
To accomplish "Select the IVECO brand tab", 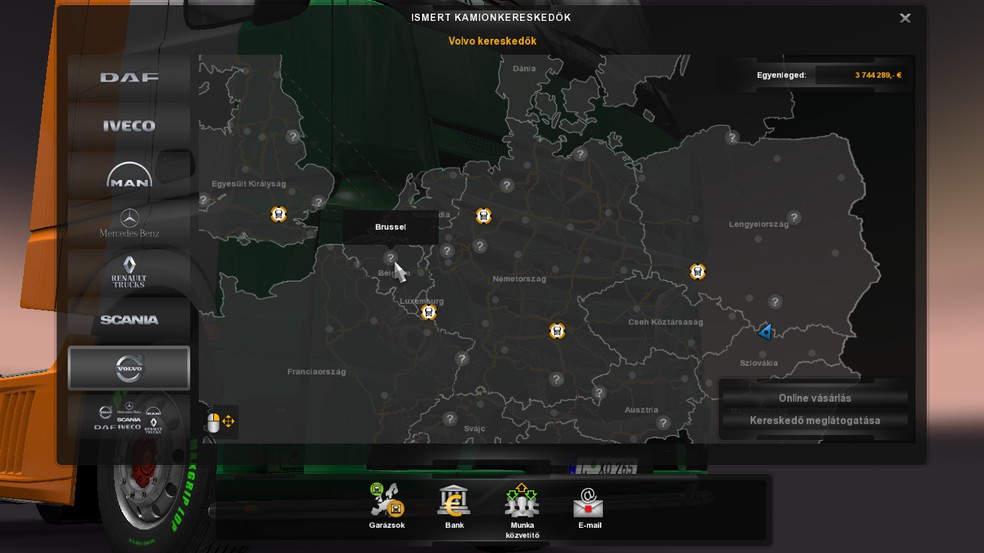I will pyautogui.click(x=129, y=126).
